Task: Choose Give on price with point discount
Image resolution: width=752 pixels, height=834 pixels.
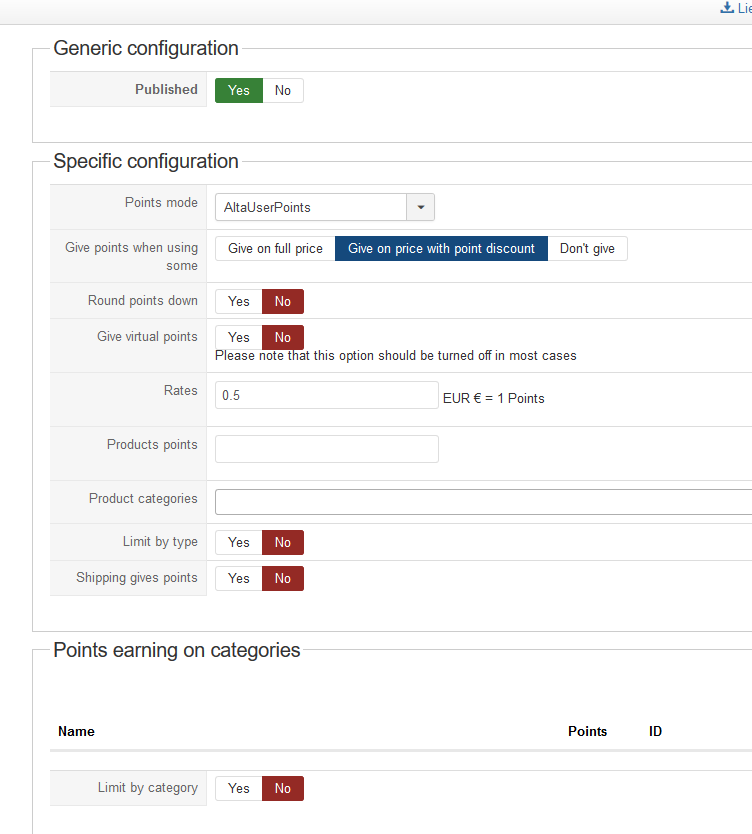Action: [441, 248]
